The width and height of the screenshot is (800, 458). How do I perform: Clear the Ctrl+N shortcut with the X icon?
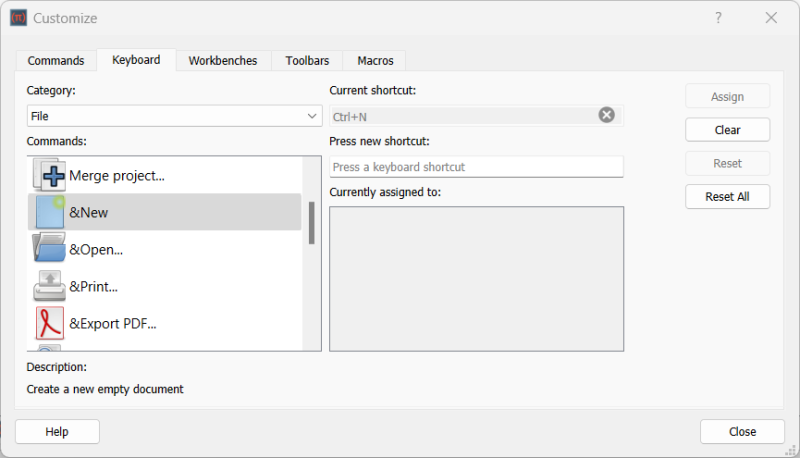(606, 115)
